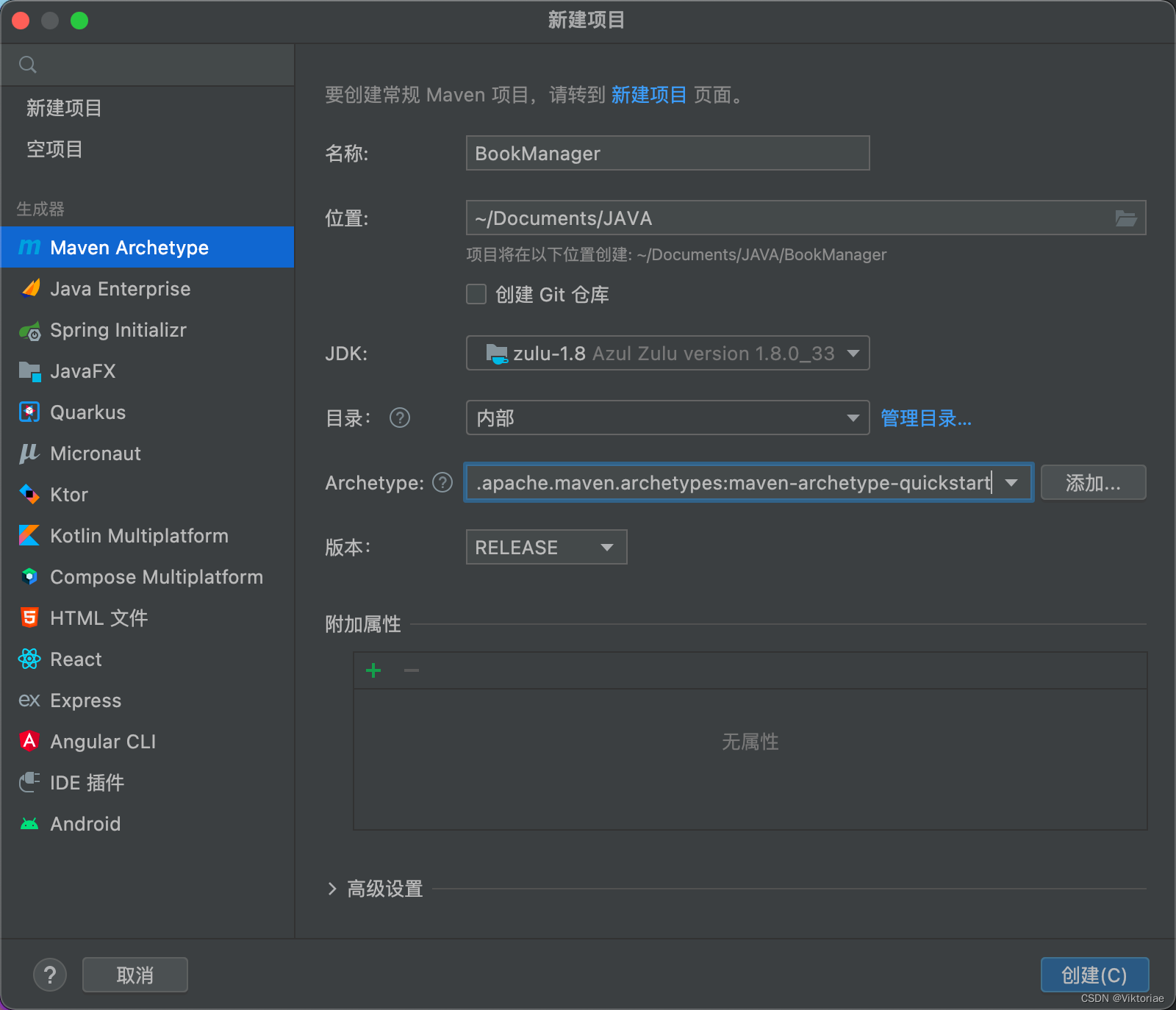Viewport: 1176px width, 1010px height.
Task: Open the 管理目录... manage catalogs link
Action: pos(926,418)
